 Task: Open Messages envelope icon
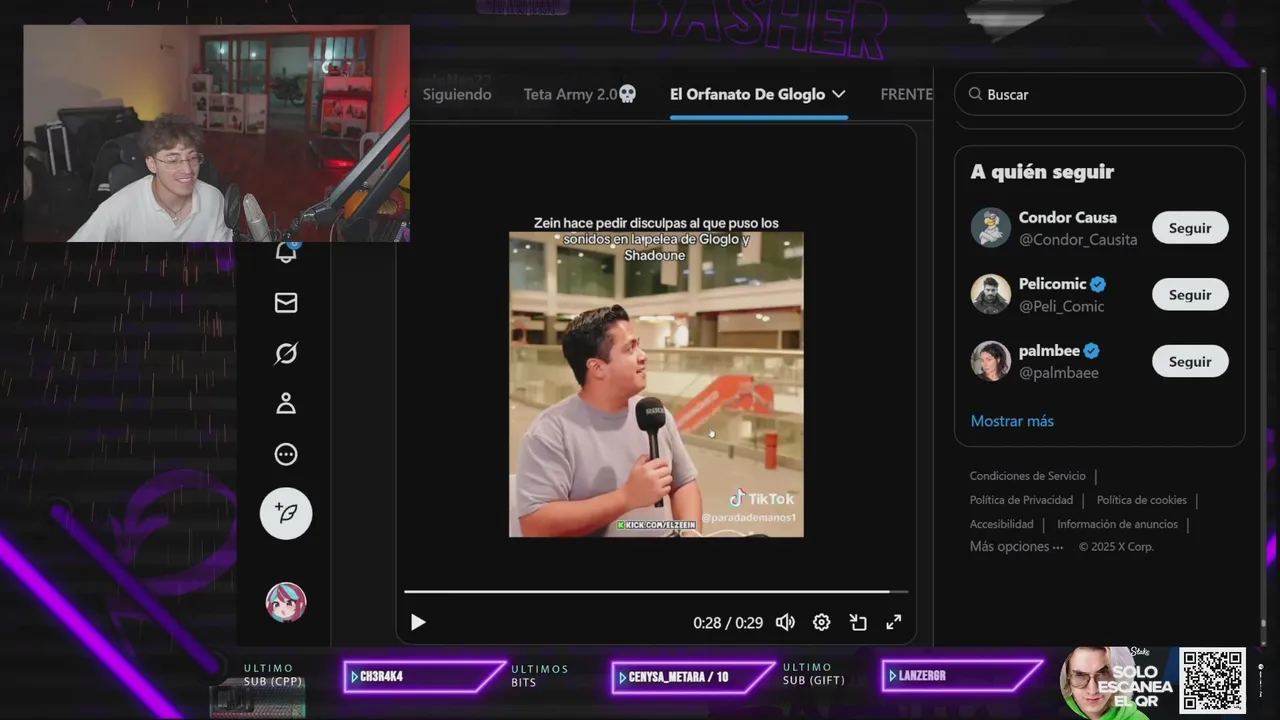click(286, 302)
